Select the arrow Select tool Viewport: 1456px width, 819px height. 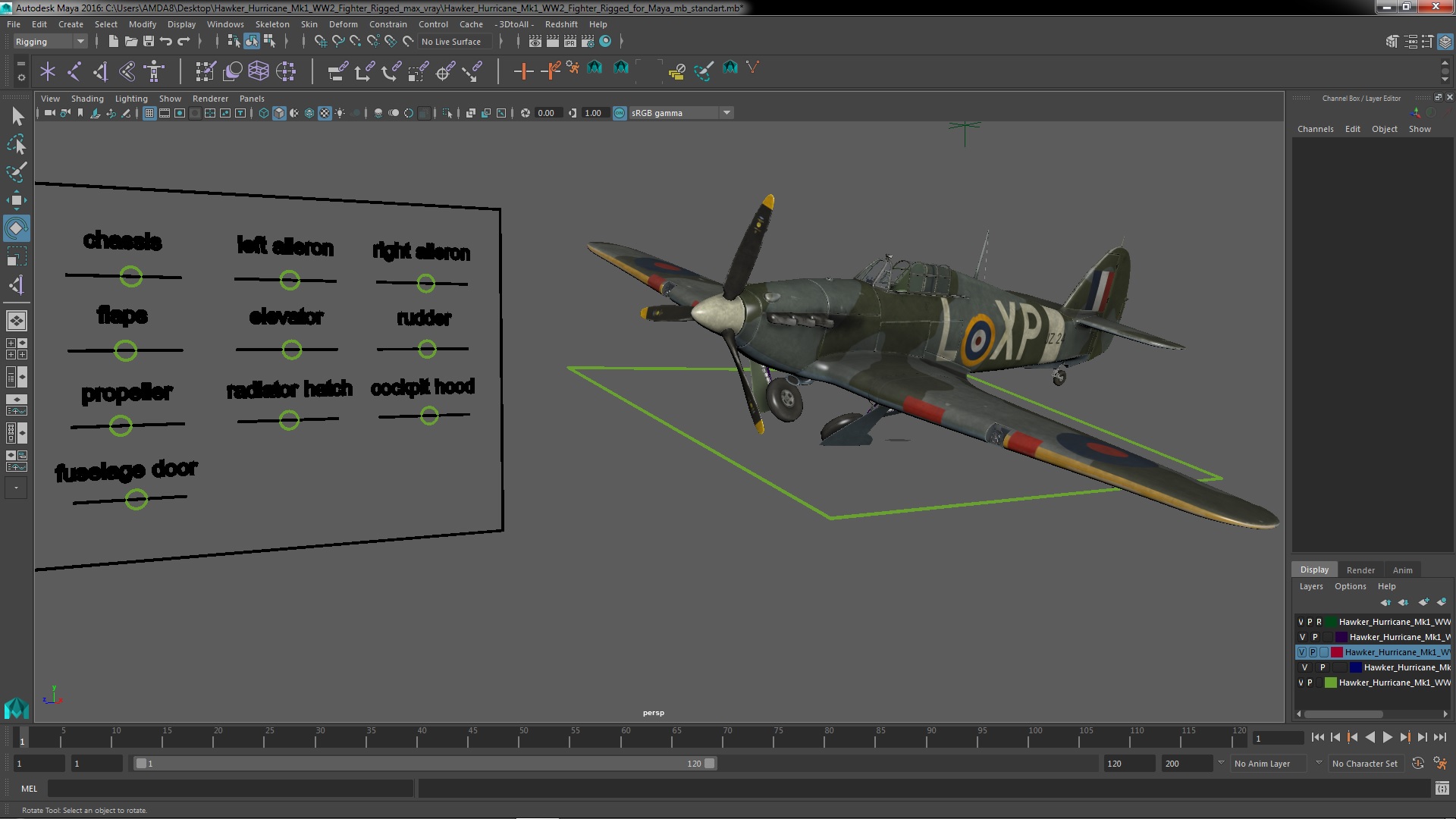pyautogui.click(x=17, y=116)
